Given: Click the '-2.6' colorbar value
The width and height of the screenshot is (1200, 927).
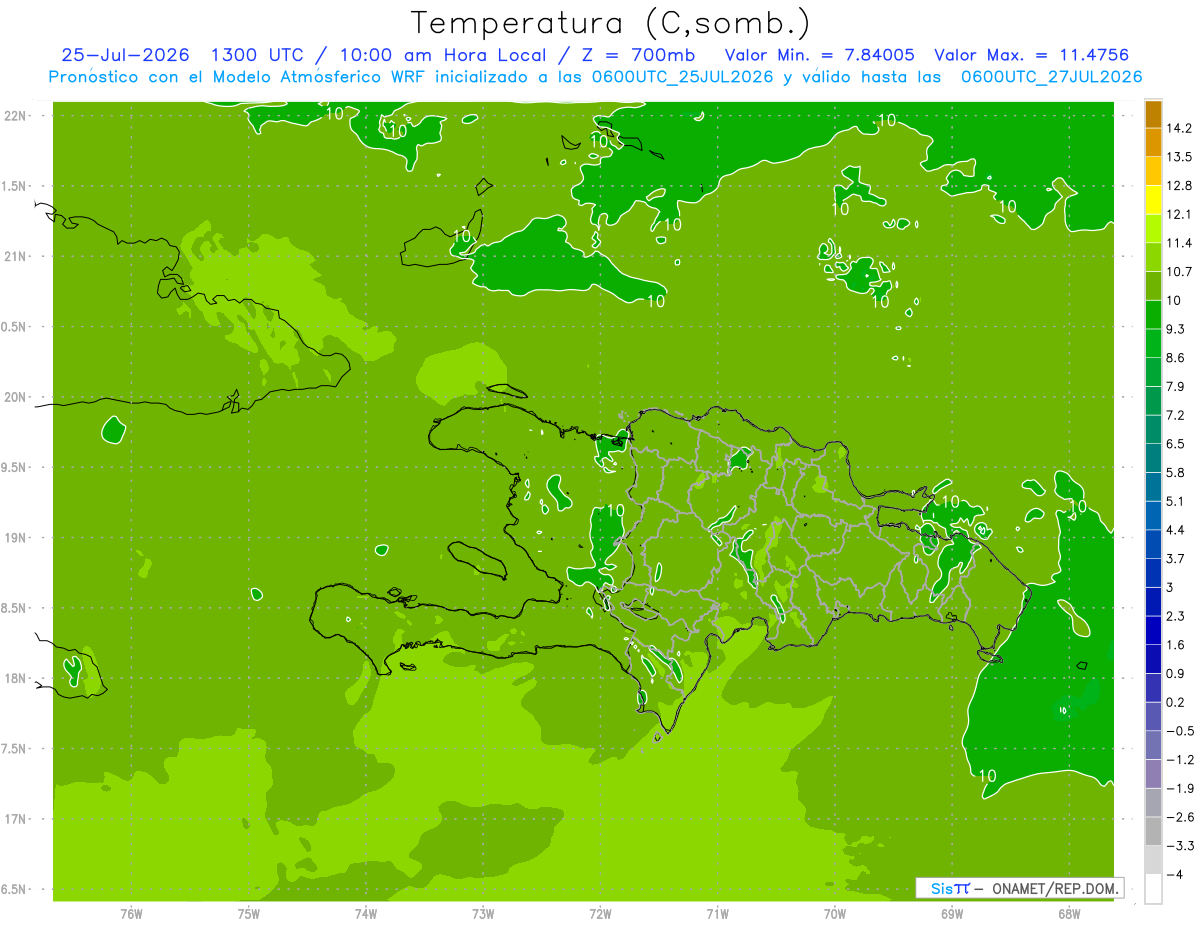Looking at the screenshot, I should click(1180, 817).
